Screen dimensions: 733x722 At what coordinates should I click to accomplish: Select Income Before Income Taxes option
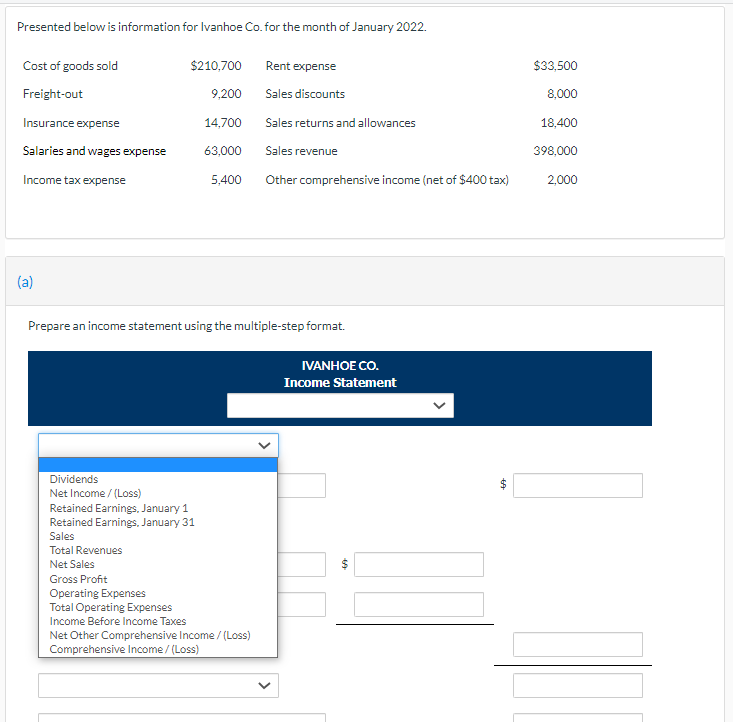pos(118,621)
